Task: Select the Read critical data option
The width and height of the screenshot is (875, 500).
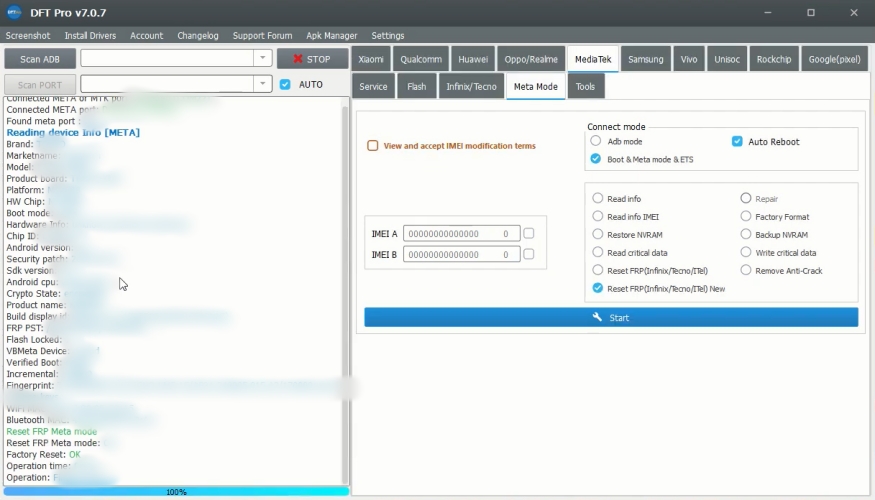Action: (598, 252)
